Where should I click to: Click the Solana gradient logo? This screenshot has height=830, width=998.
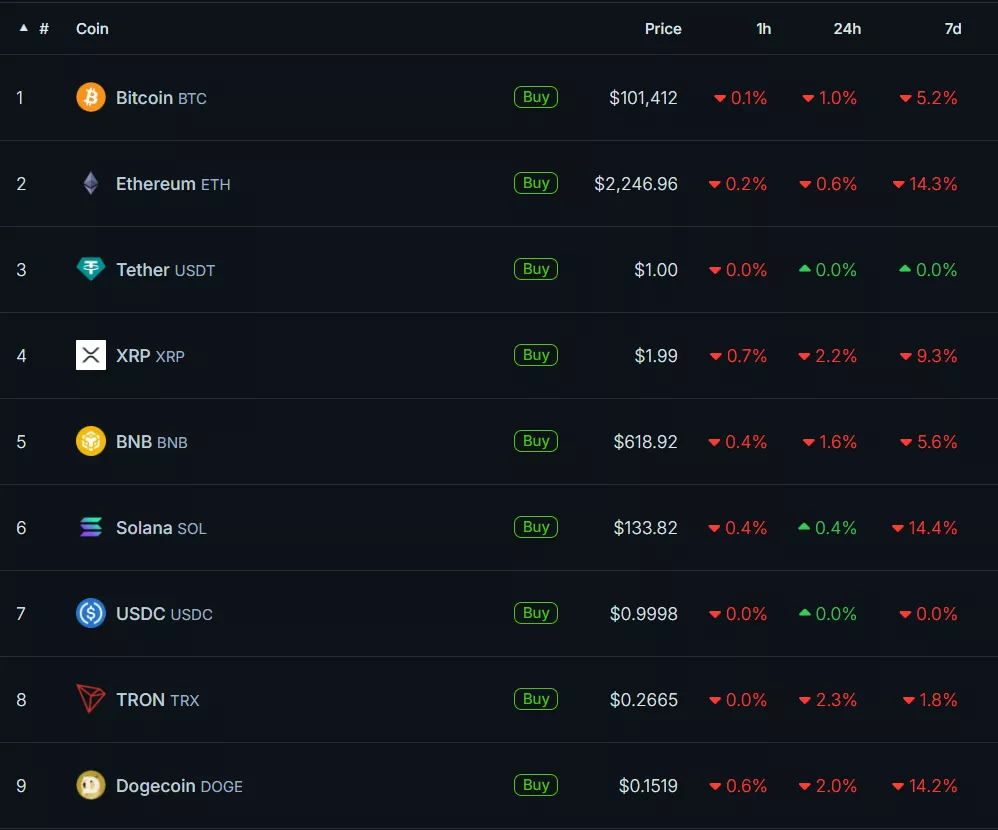pyautogui.click(x=90, y=527)
